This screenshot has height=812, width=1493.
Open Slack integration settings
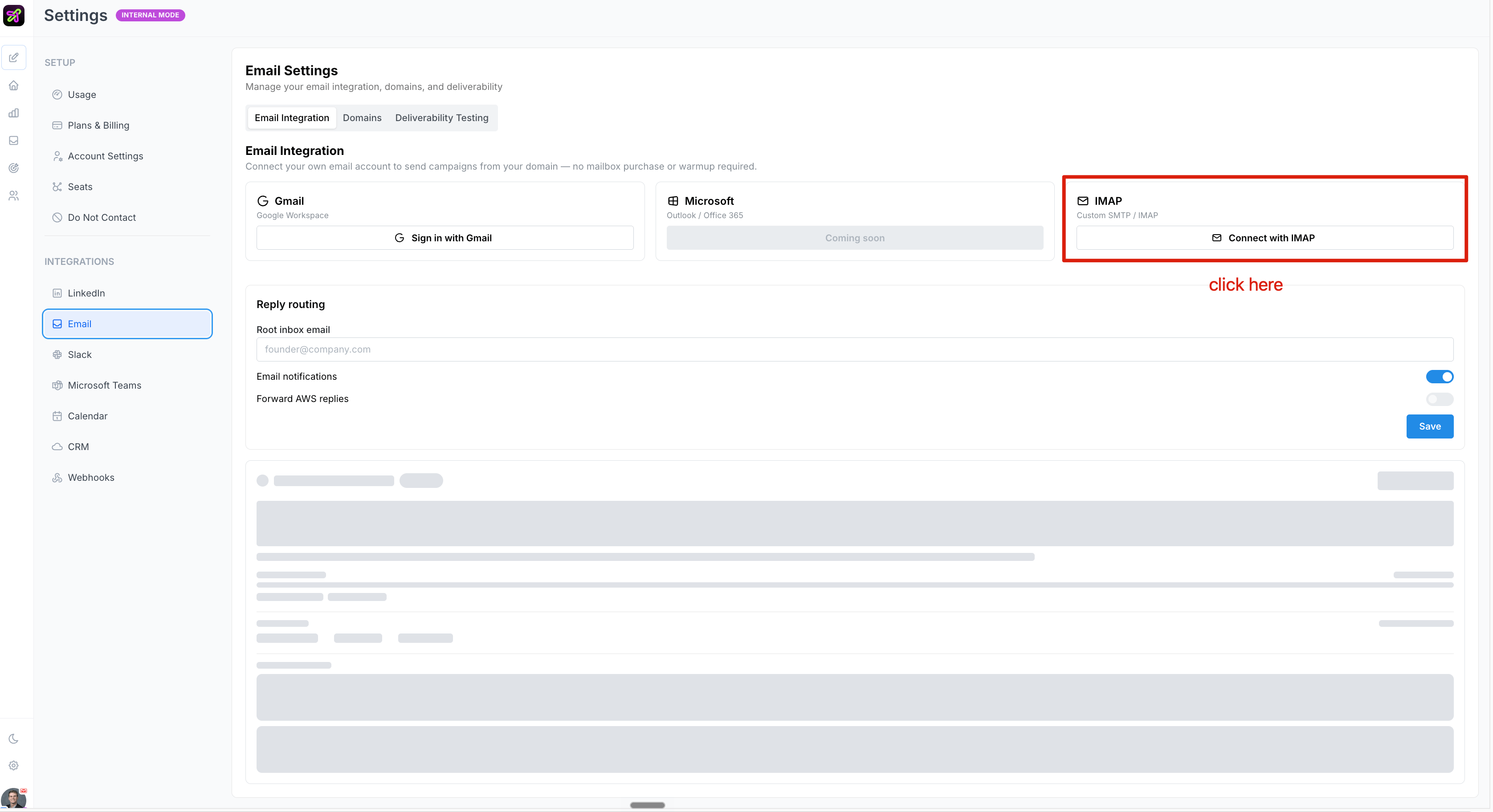(x=127, y=354)
